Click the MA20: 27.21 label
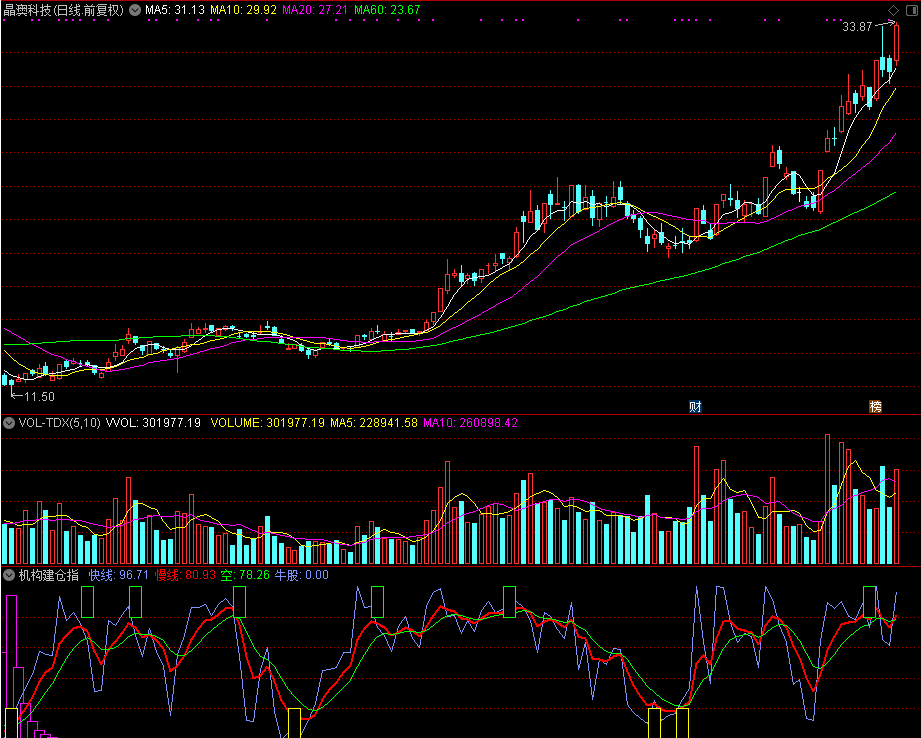The width and height of the screenshot is (921, 738). click(315, 10)
